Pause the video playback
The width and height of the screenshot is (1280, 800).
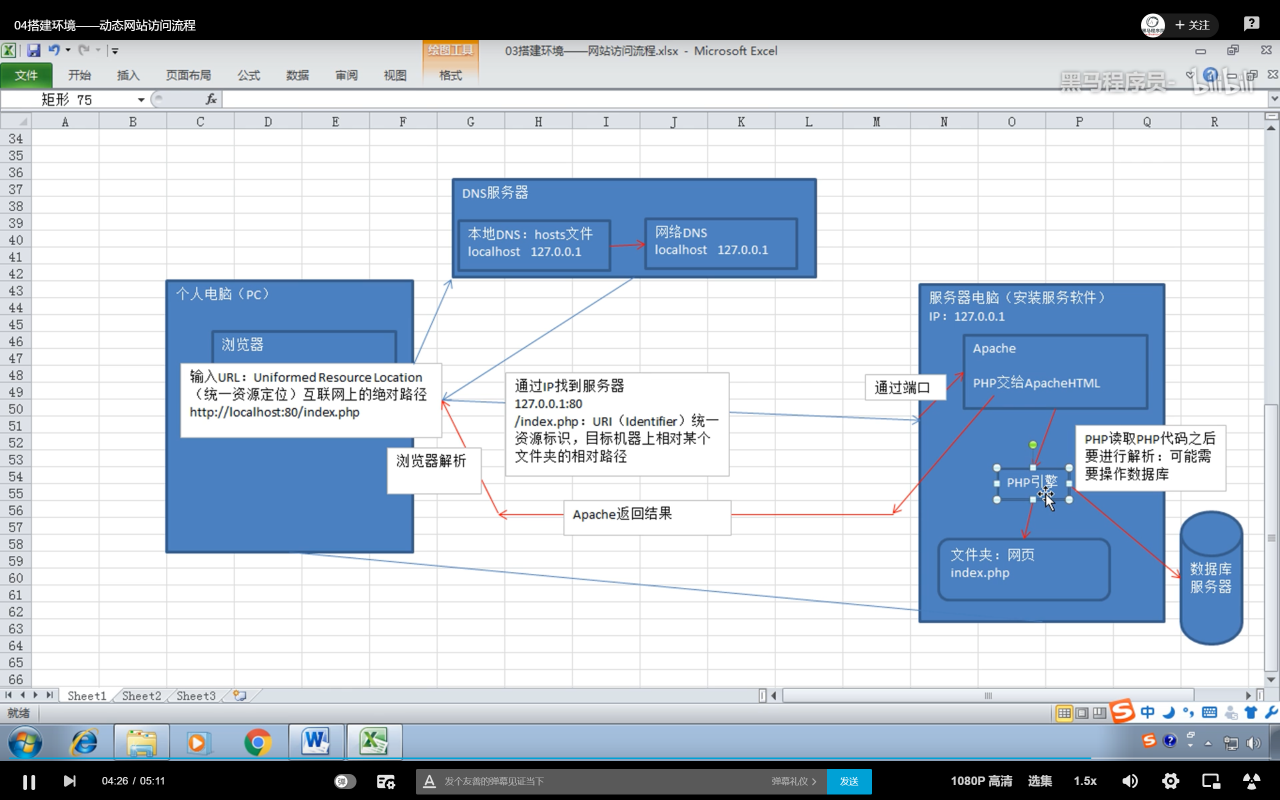click(29, 781)
